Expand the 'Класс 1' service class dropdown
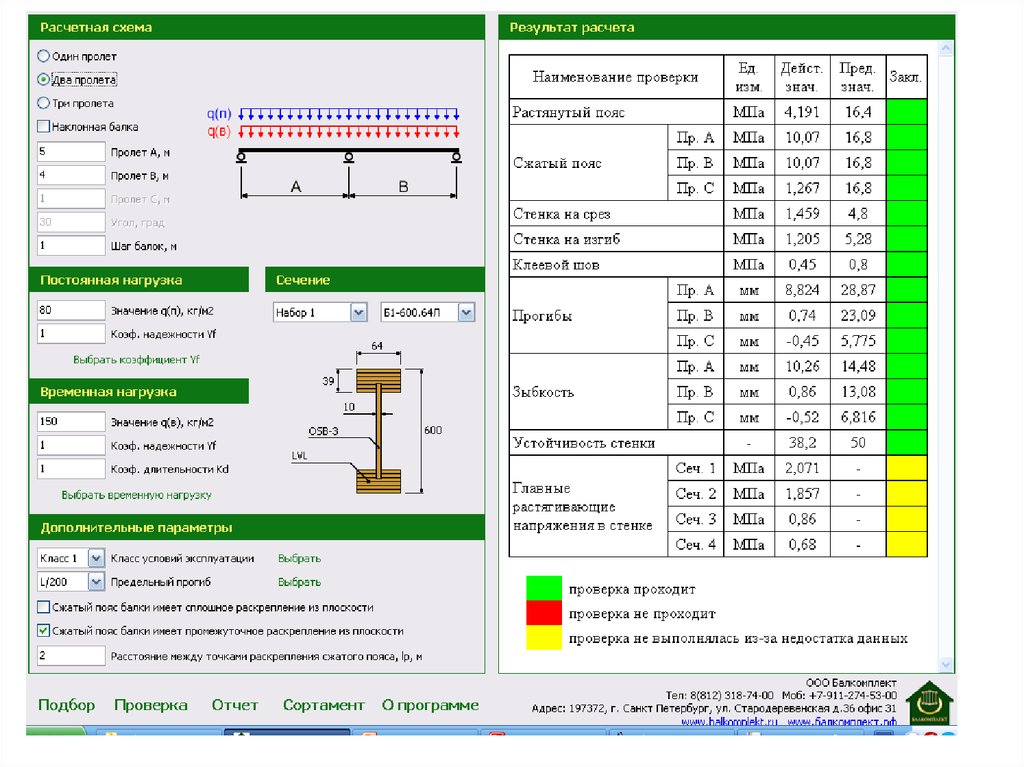 [x=96, y=558]
